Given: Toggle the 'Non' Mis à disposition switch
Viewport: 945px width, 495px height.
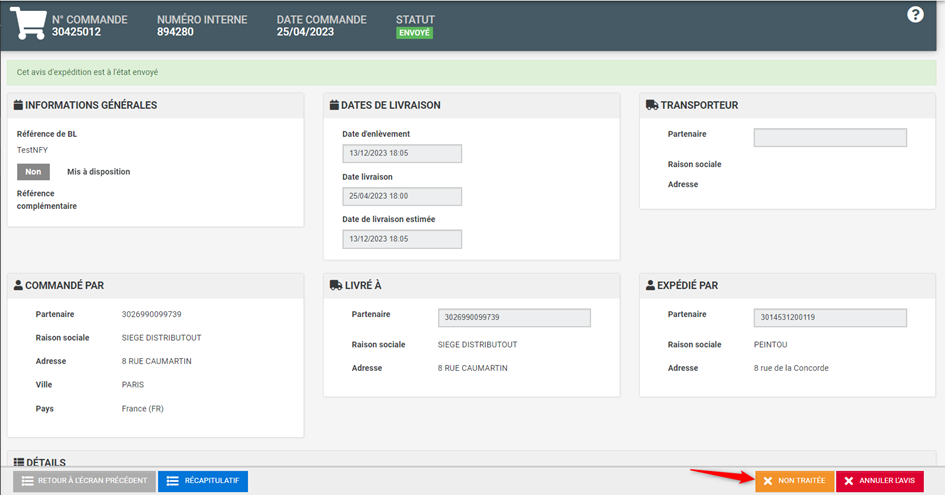Looking at the screenshot, I should 33,172.
